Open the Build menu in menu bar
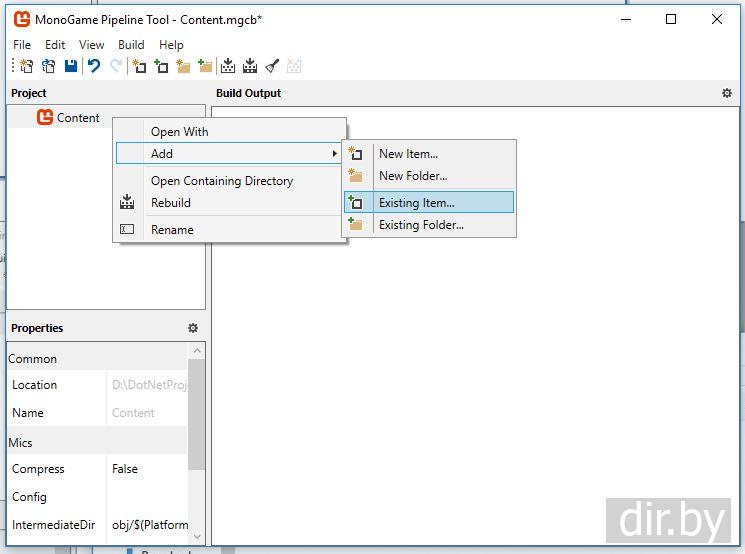 pyautogui.click(x=131, y=44)
